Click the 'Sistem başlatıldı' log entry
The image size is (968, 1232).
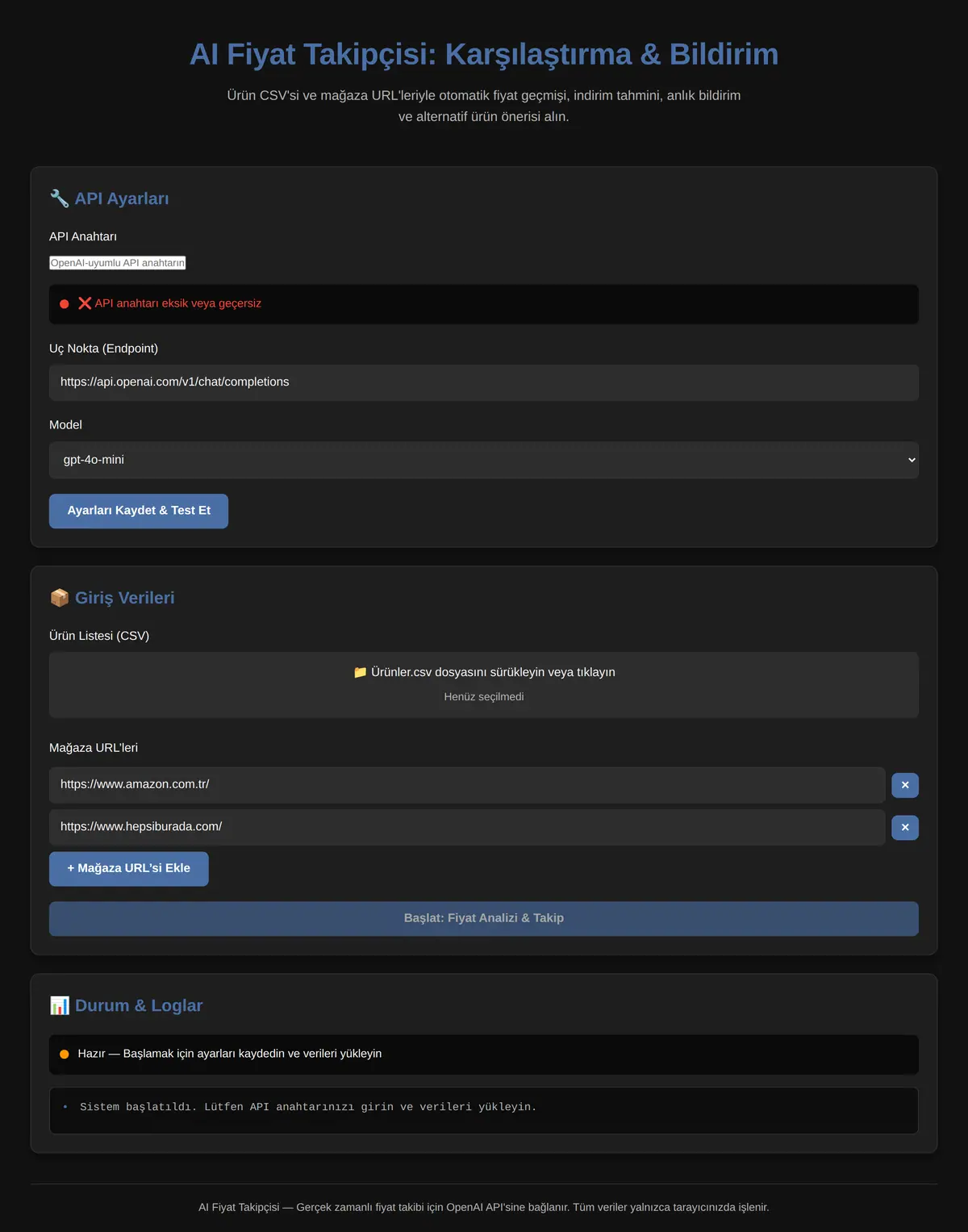point(308,1107)
